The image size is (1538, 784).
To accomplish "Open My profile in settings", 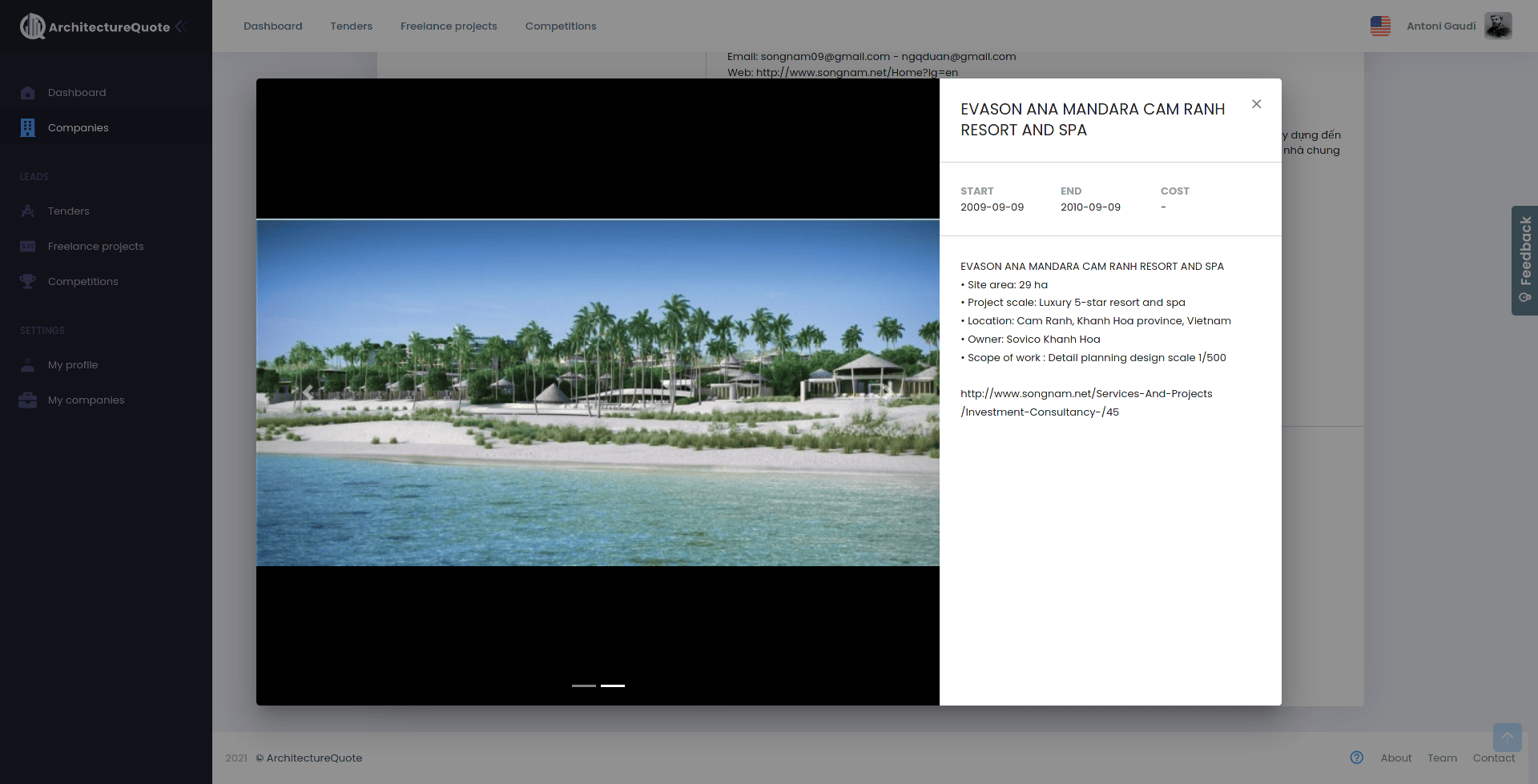I will coord(72,365).
